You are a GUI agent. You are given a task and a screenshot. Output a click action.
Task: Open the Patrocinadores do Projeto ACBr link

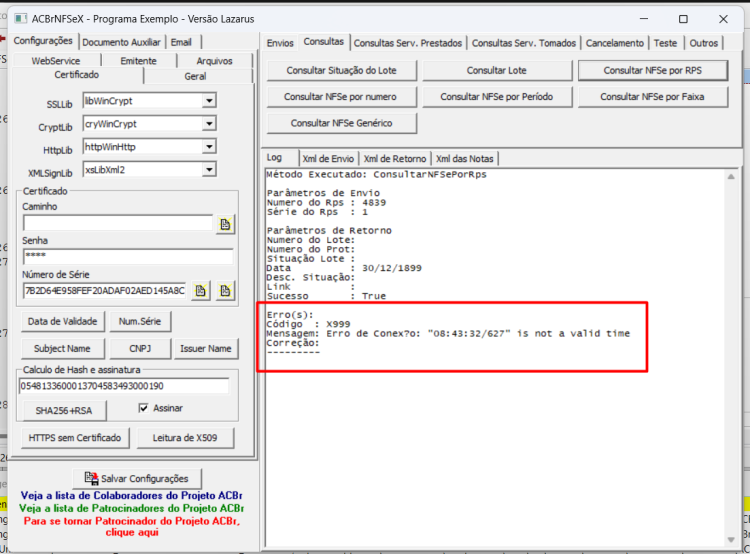coord(132,508)
